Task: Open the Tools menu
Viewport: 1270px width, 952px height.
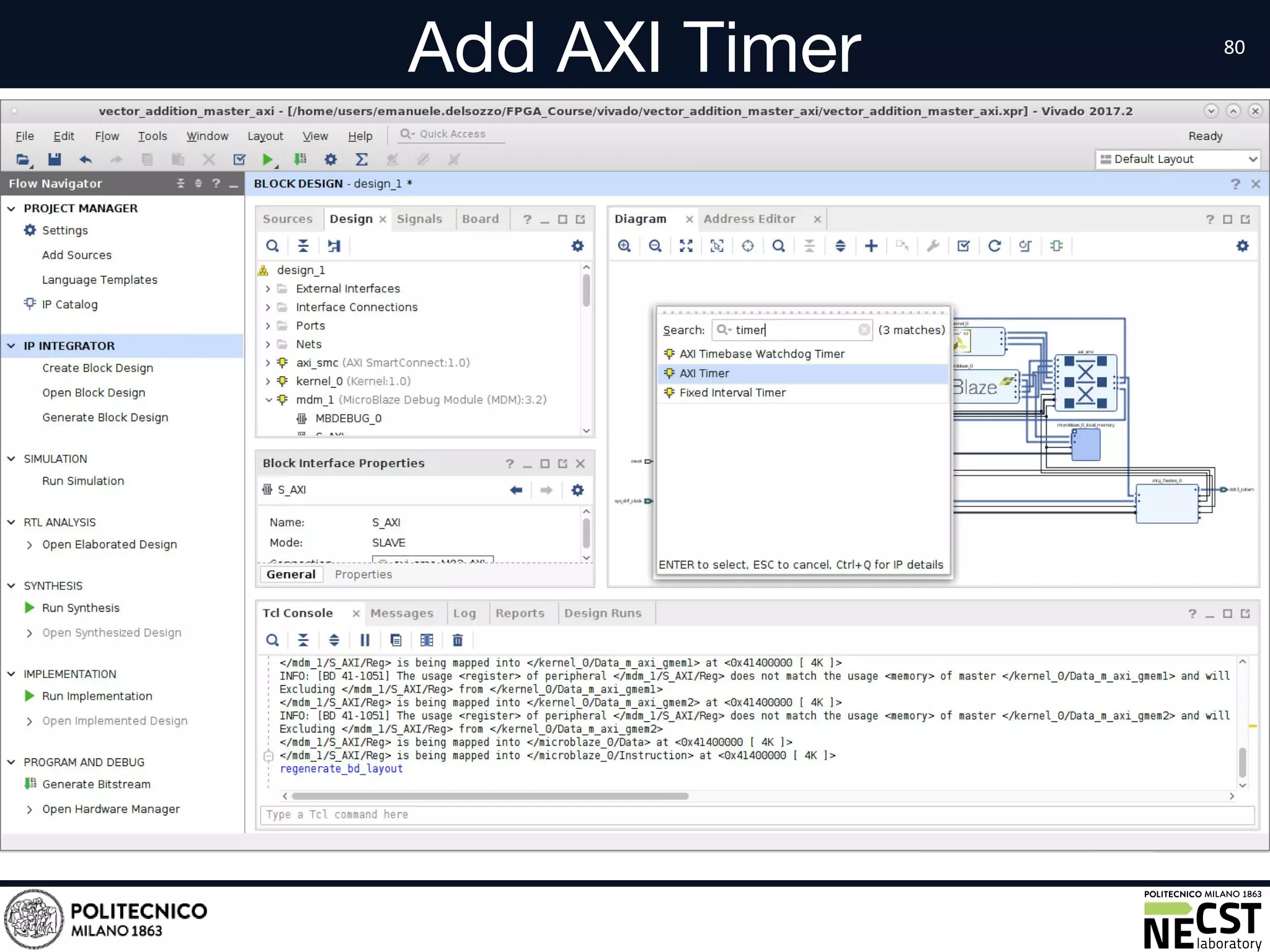Action: point(153,136)
